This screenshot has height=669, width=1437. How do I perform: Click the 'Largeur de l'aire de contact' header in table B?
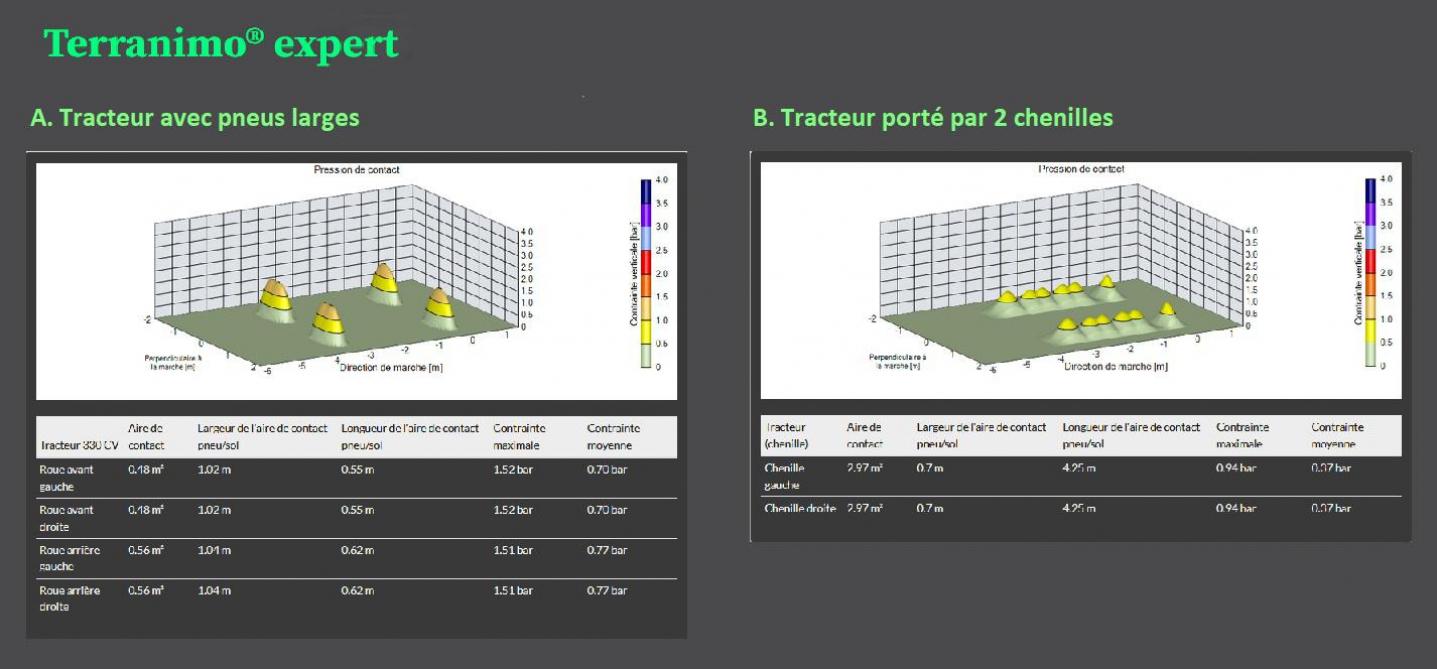coord(981,435)
